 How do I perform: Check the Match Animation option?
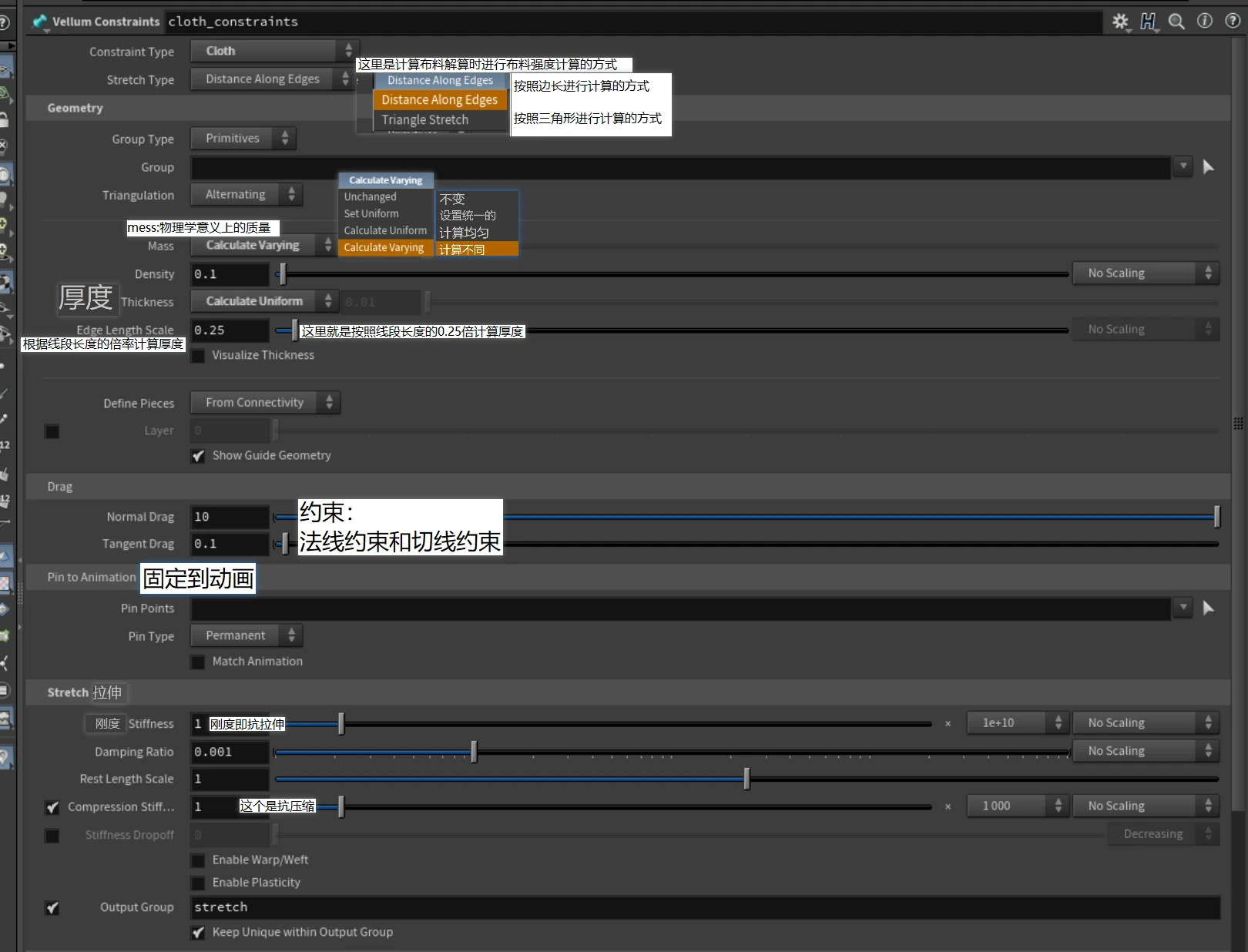click(198, 661)
